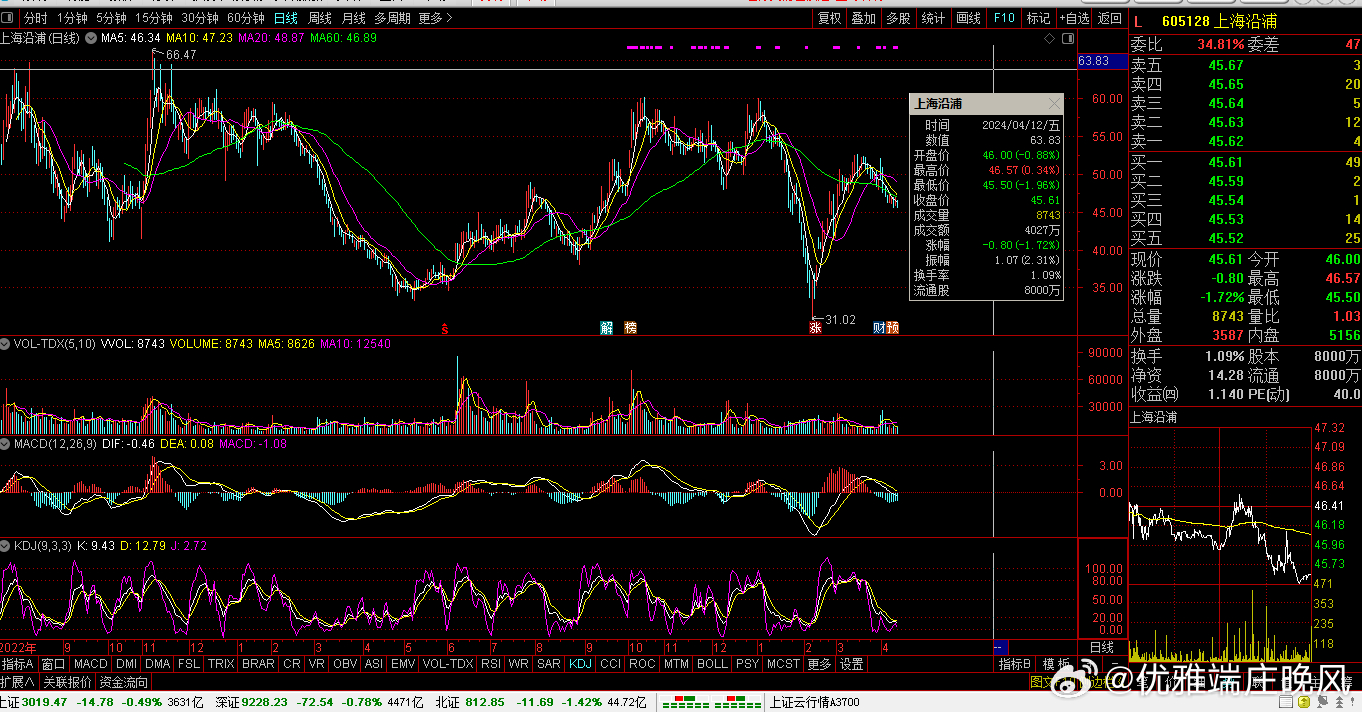This screenshot has height=712, width=1362.
Task: Open indicator 设置 settings
Action: coord(851,664)
